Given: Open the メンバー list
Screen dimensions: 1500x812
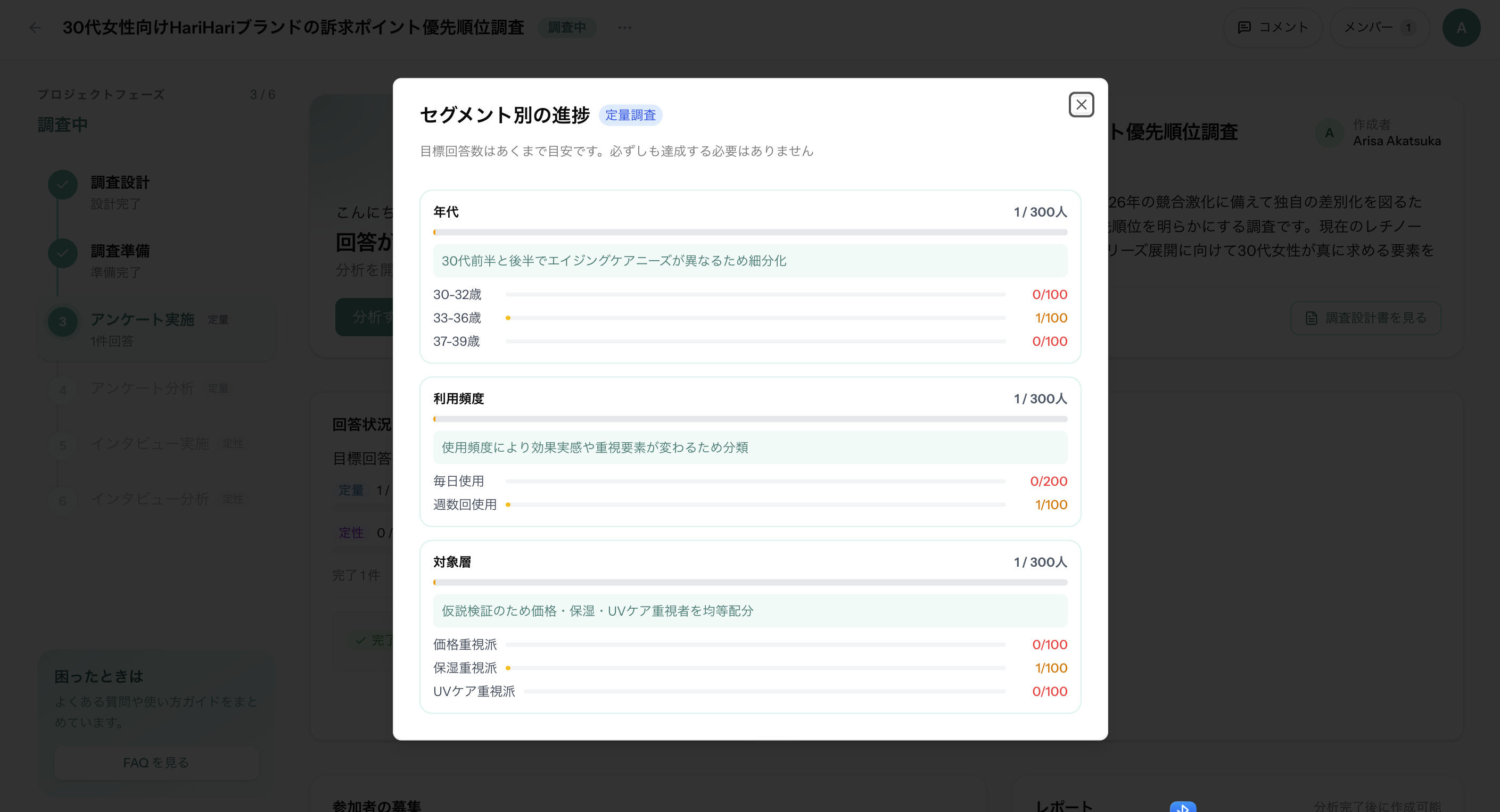Looking at the screenshot, I should [x=1380, y=27].
